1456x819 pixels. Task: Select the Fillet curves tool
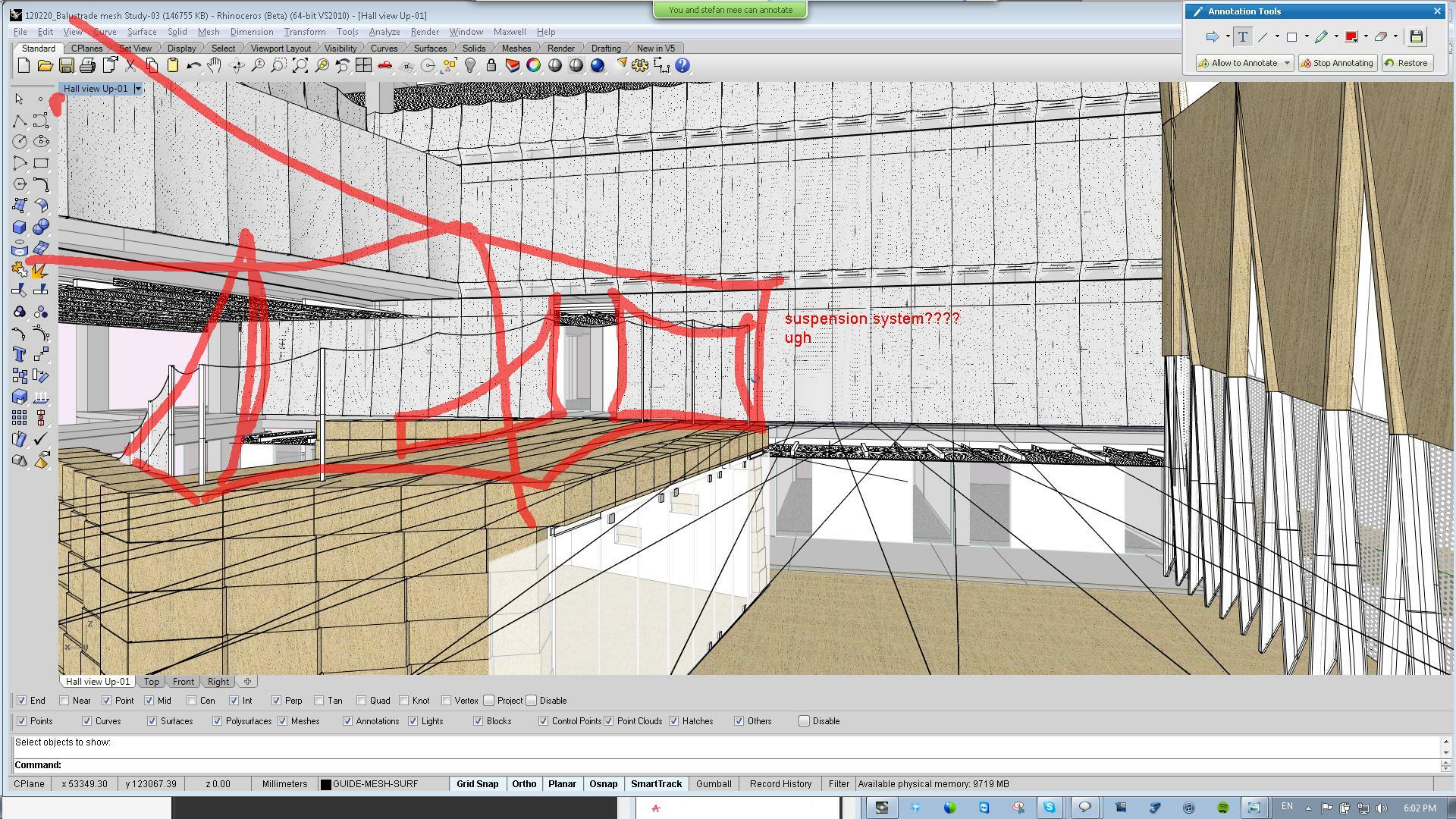click(x=41, y=184)
